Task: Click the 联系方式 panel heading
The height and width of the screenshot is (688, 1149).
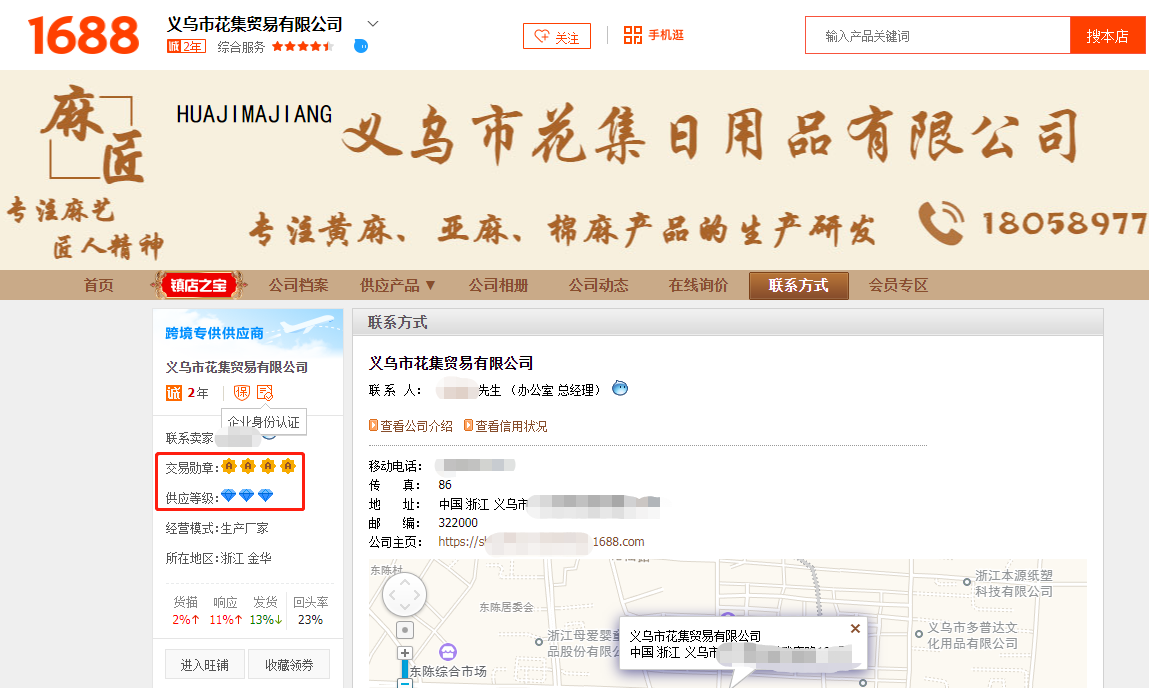Action: coord(398,322)
